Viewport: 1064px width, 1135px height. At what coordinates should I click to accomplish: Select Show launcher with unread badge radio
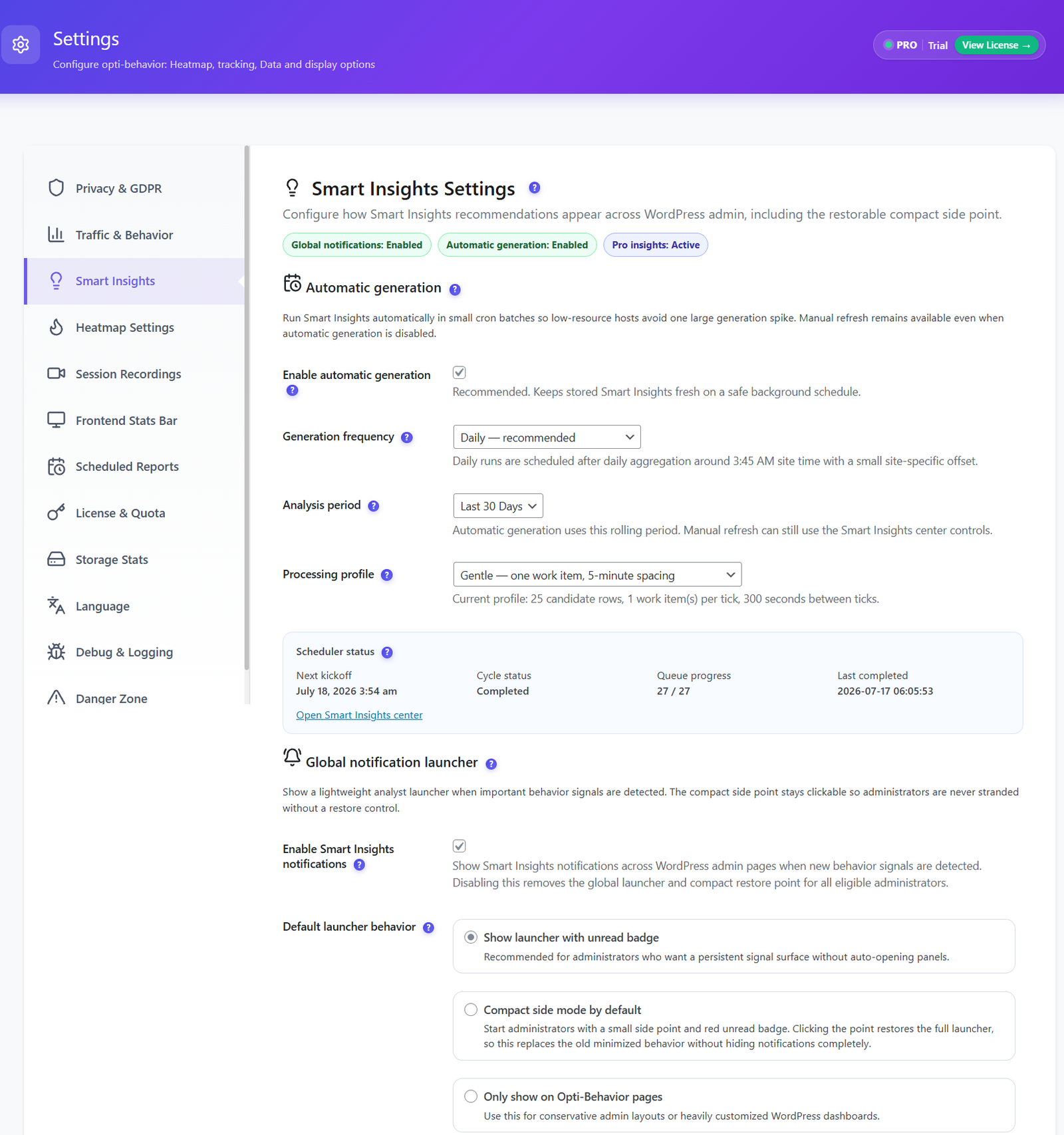coord(471,937)
